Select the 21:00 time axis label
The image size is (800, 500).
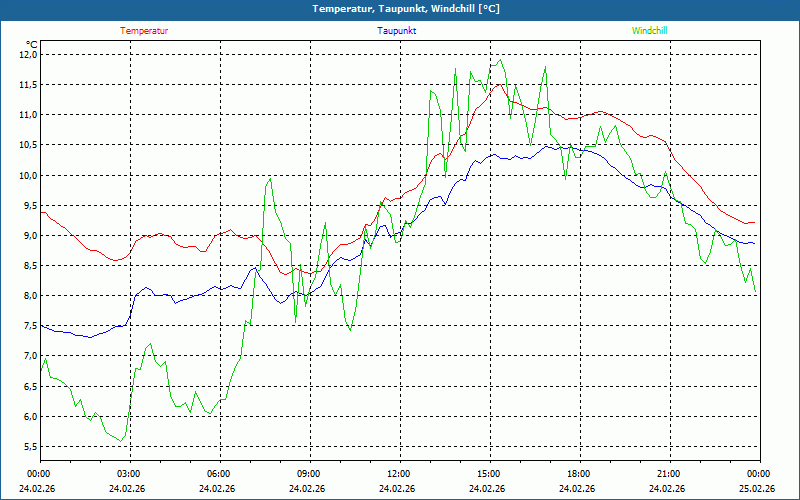coord(669,474)
